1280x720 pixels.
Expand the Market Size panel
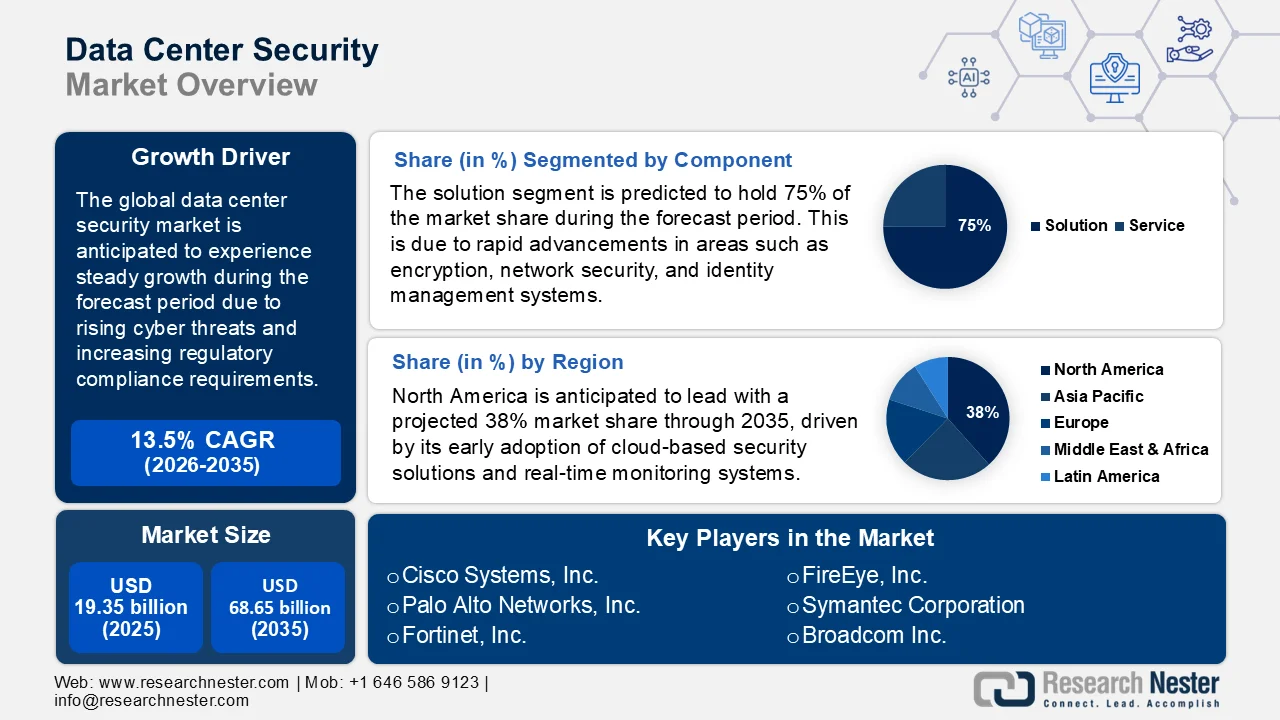pos(205,535)
